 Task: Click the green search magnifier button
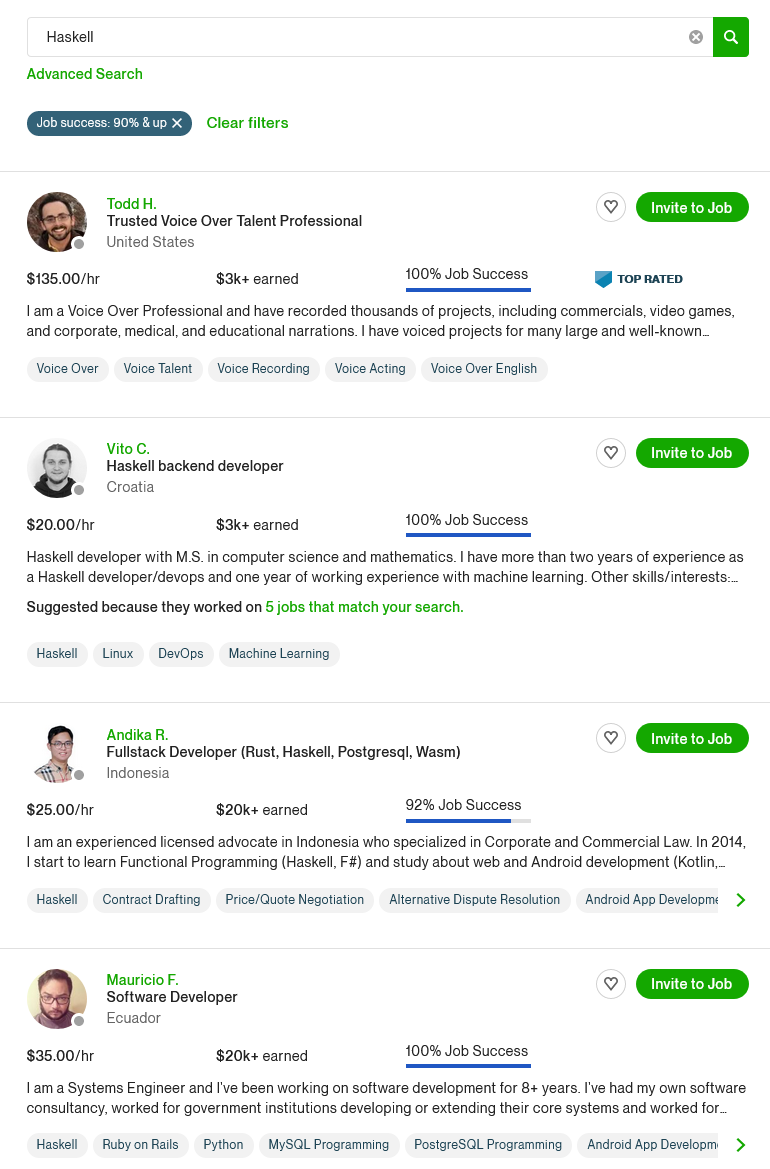(731, 37)
